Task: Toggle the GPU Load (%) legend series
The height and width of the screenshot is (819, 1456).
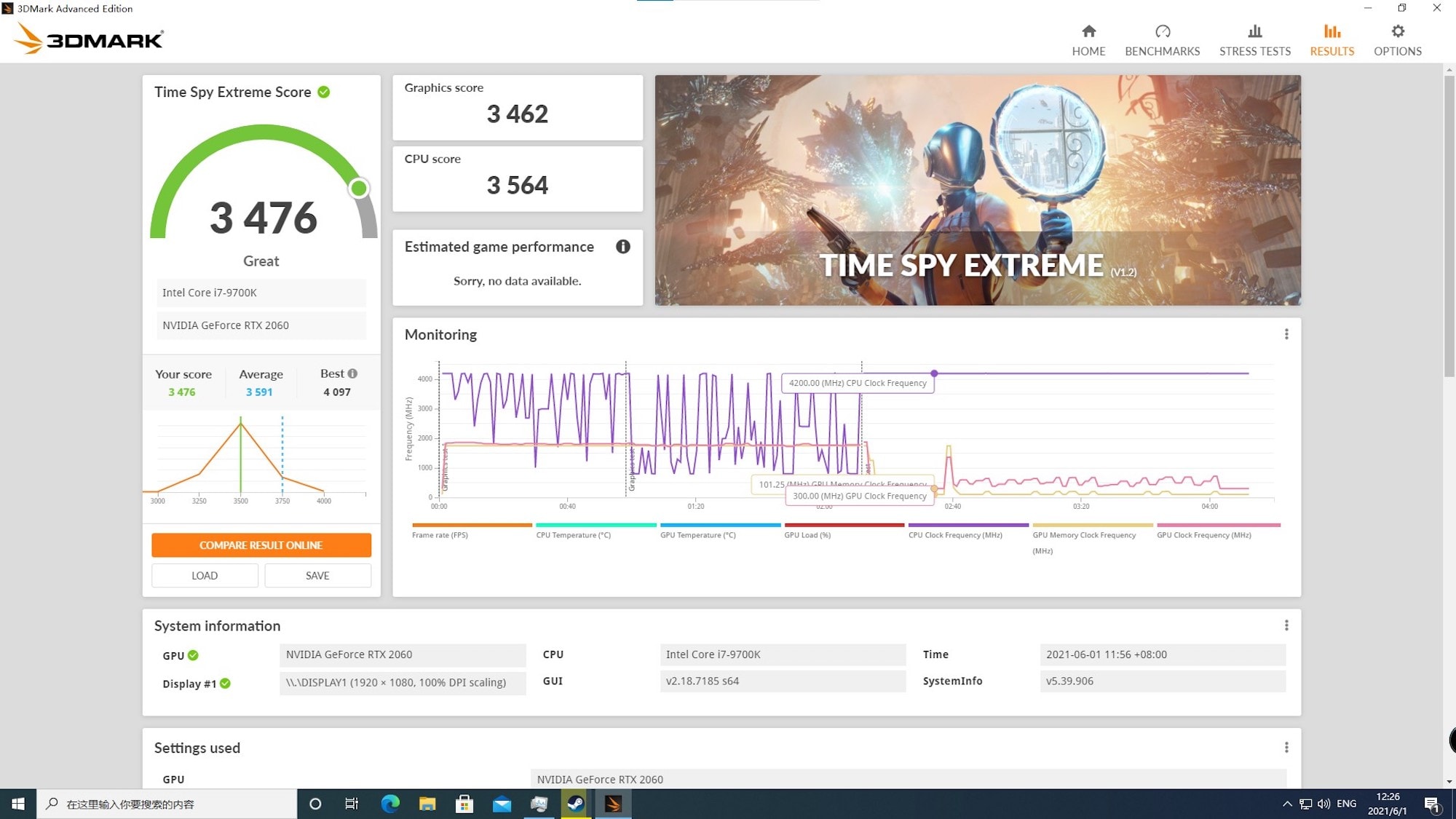Action: (x=844, y=531)
